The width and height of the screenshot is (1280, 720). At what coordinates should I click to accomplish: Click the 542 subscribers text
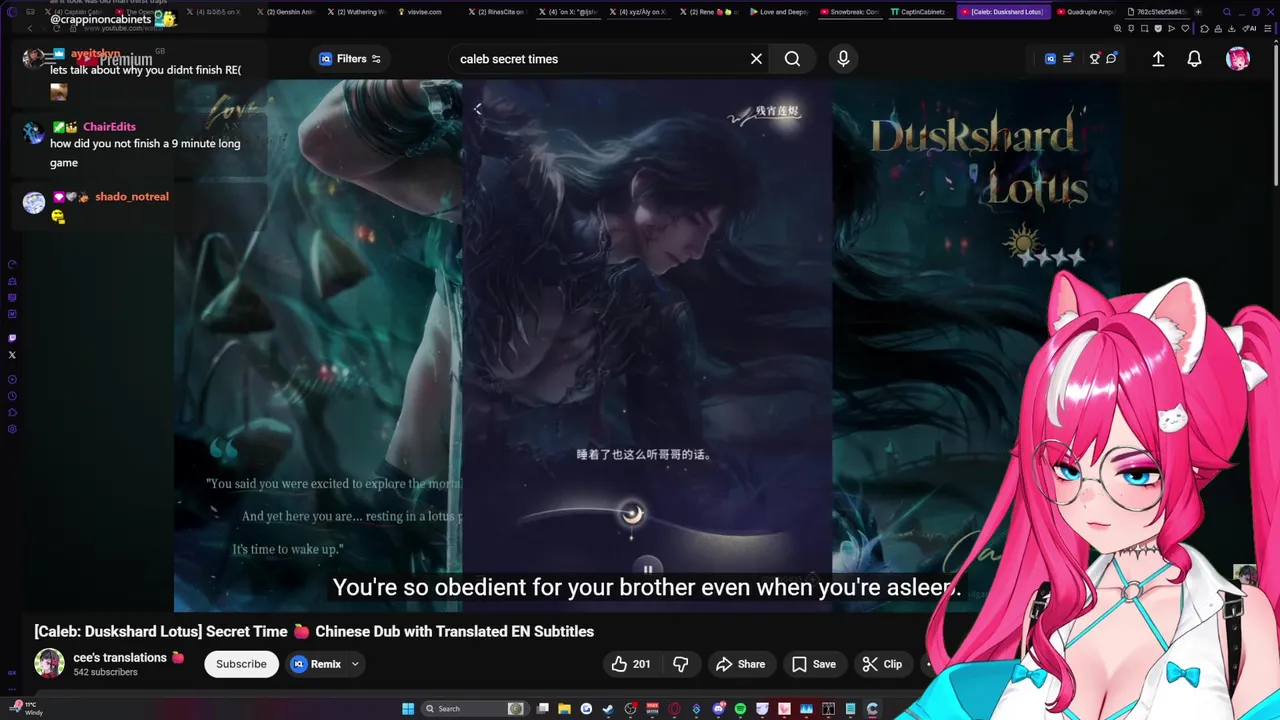pos(105,673)
